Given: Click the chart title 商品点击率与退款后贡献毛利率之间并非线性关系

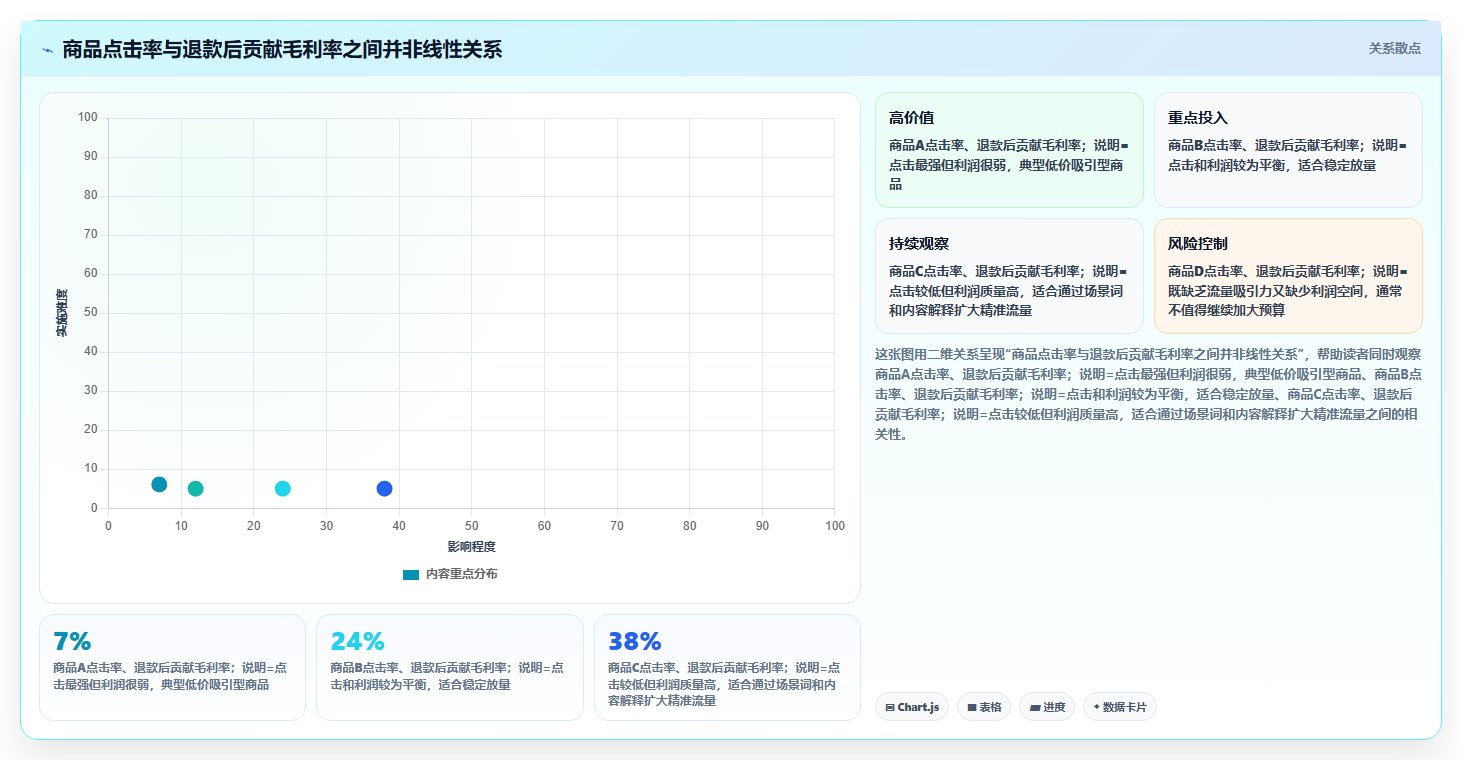Looking at the screenshot, I should coord(282,49).
